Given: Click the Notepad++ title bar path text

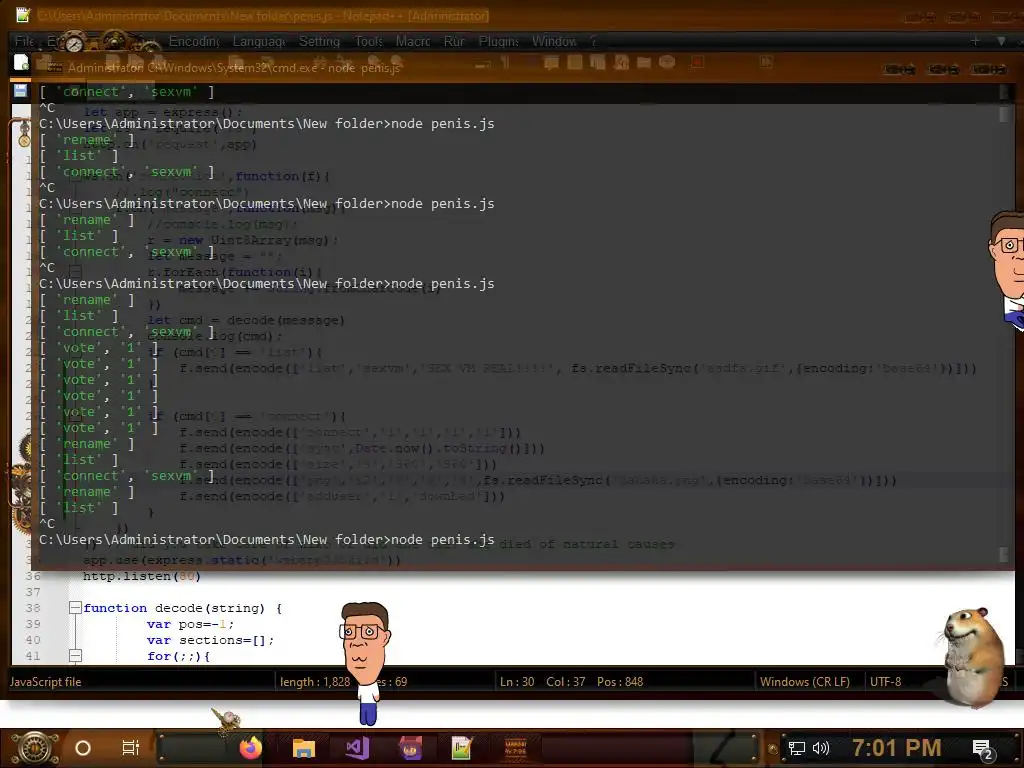Looking at the screenshot, I should pos(263,15).
